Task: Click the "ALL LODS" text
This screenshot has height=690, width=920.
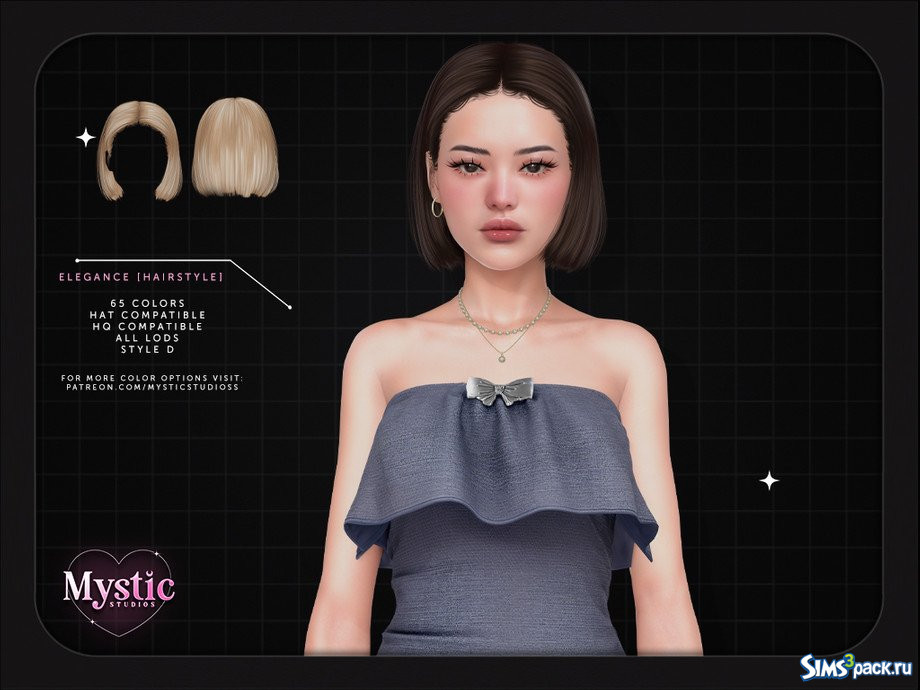Action: 148,338
